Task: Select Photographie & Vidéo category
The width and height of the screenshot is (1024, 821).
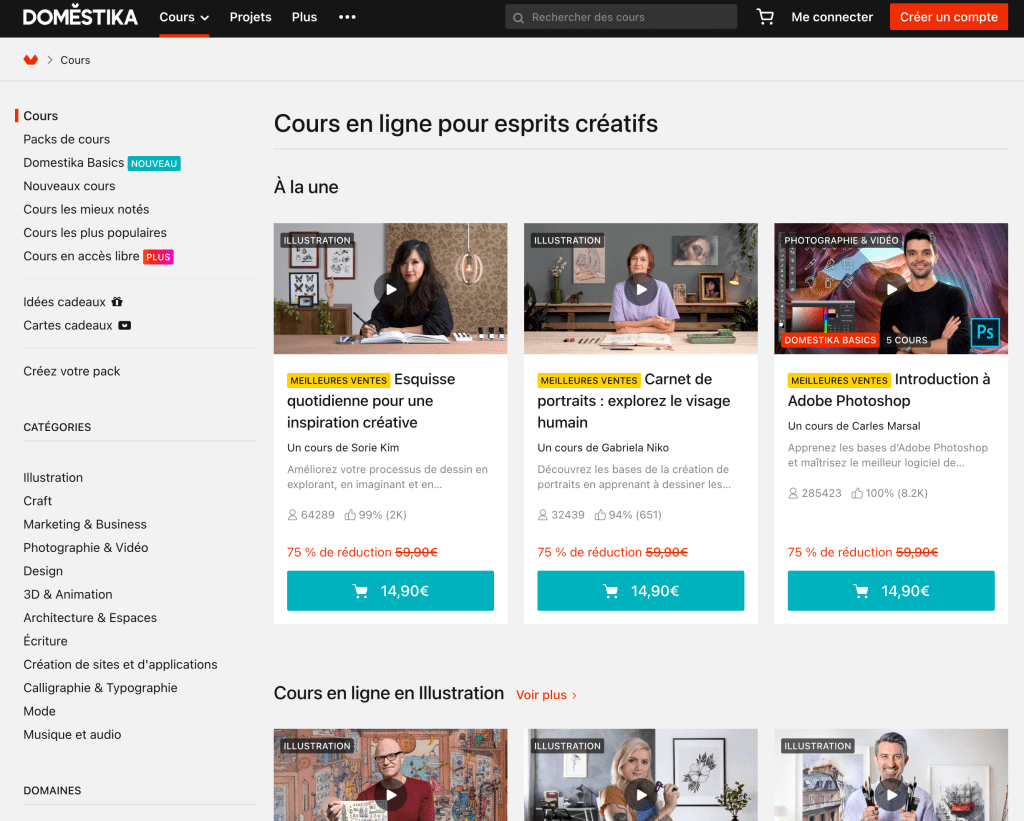Action: (86, 547)
